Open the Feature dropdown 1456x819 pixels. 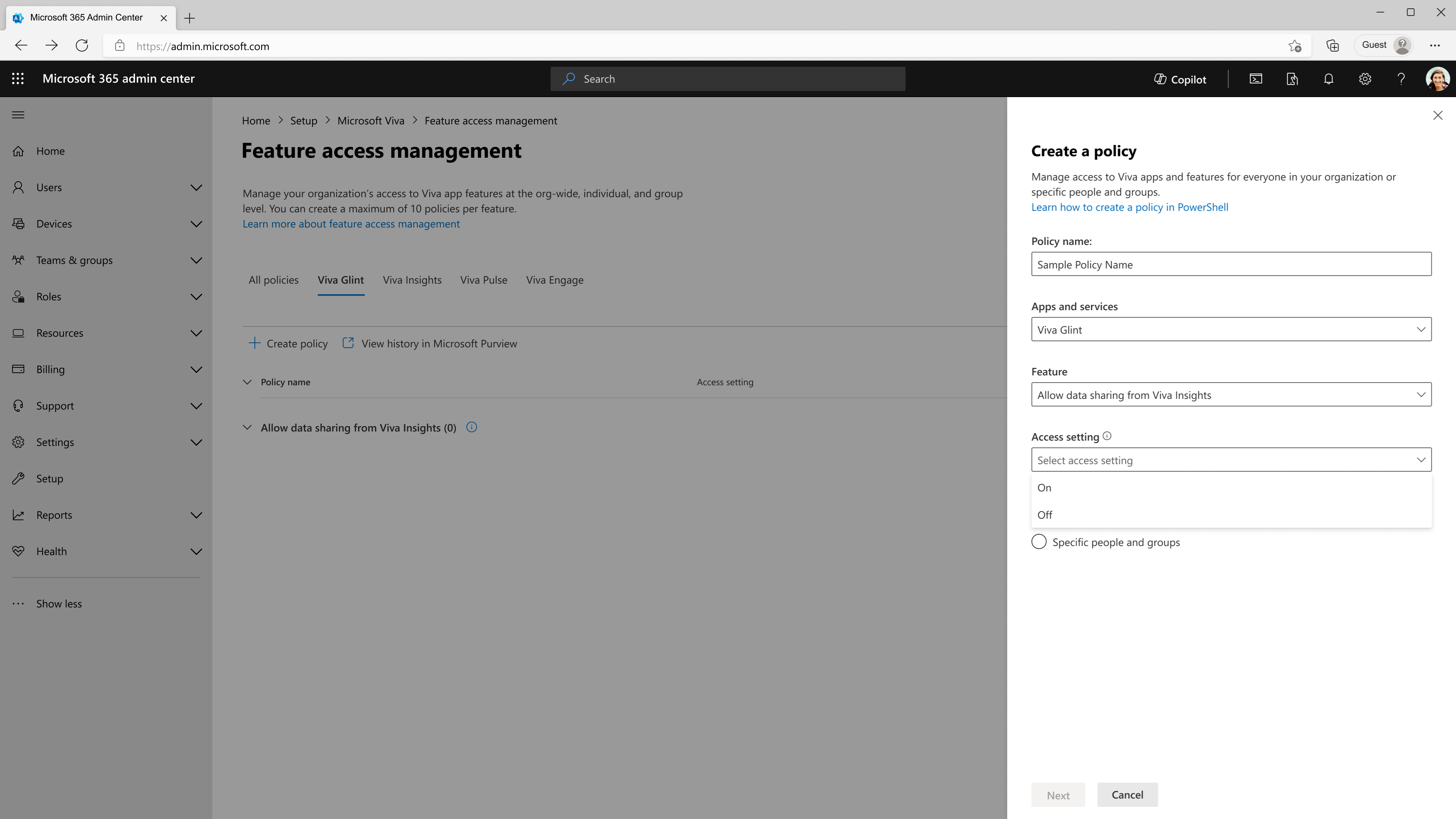click(x=1230, y=394)
